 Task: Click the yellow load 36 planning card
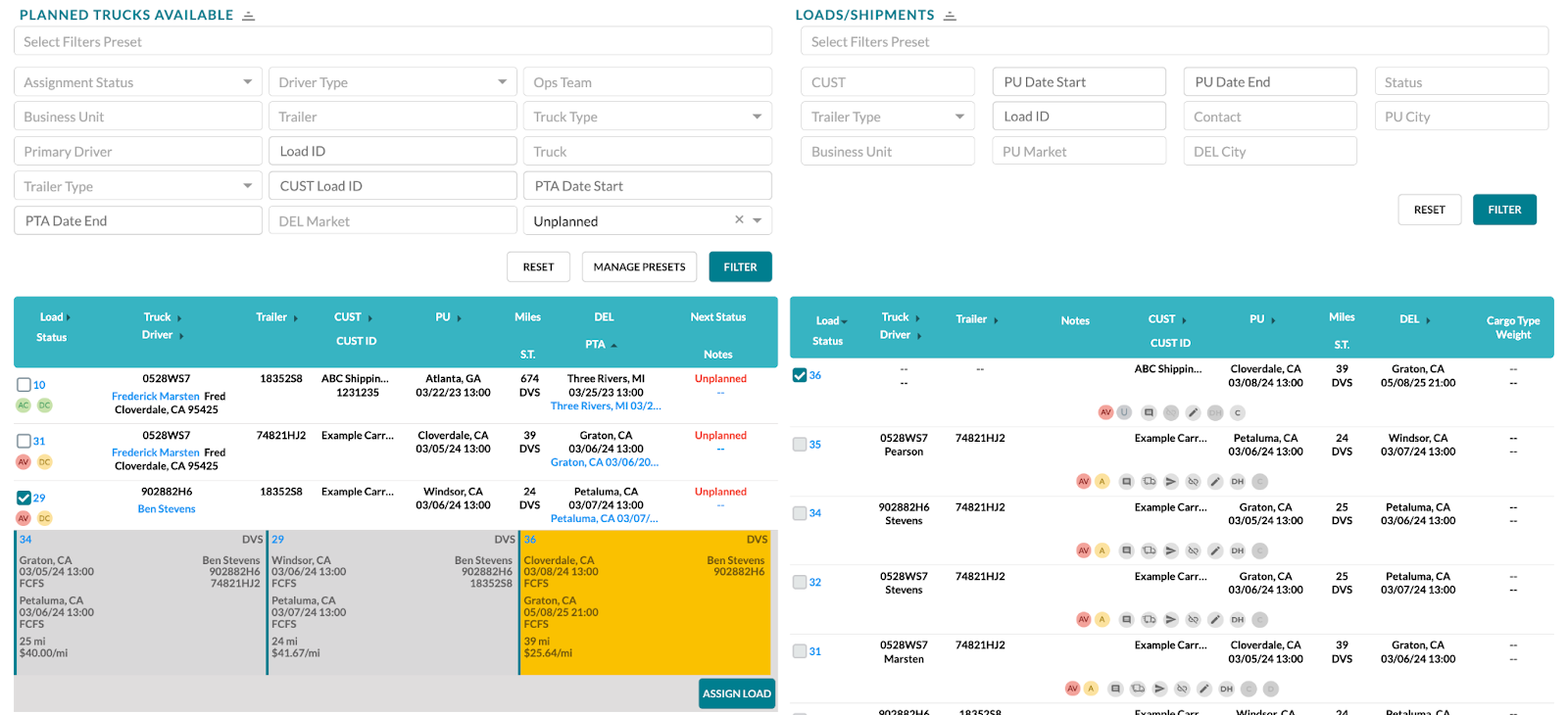[x=646, y=603]
